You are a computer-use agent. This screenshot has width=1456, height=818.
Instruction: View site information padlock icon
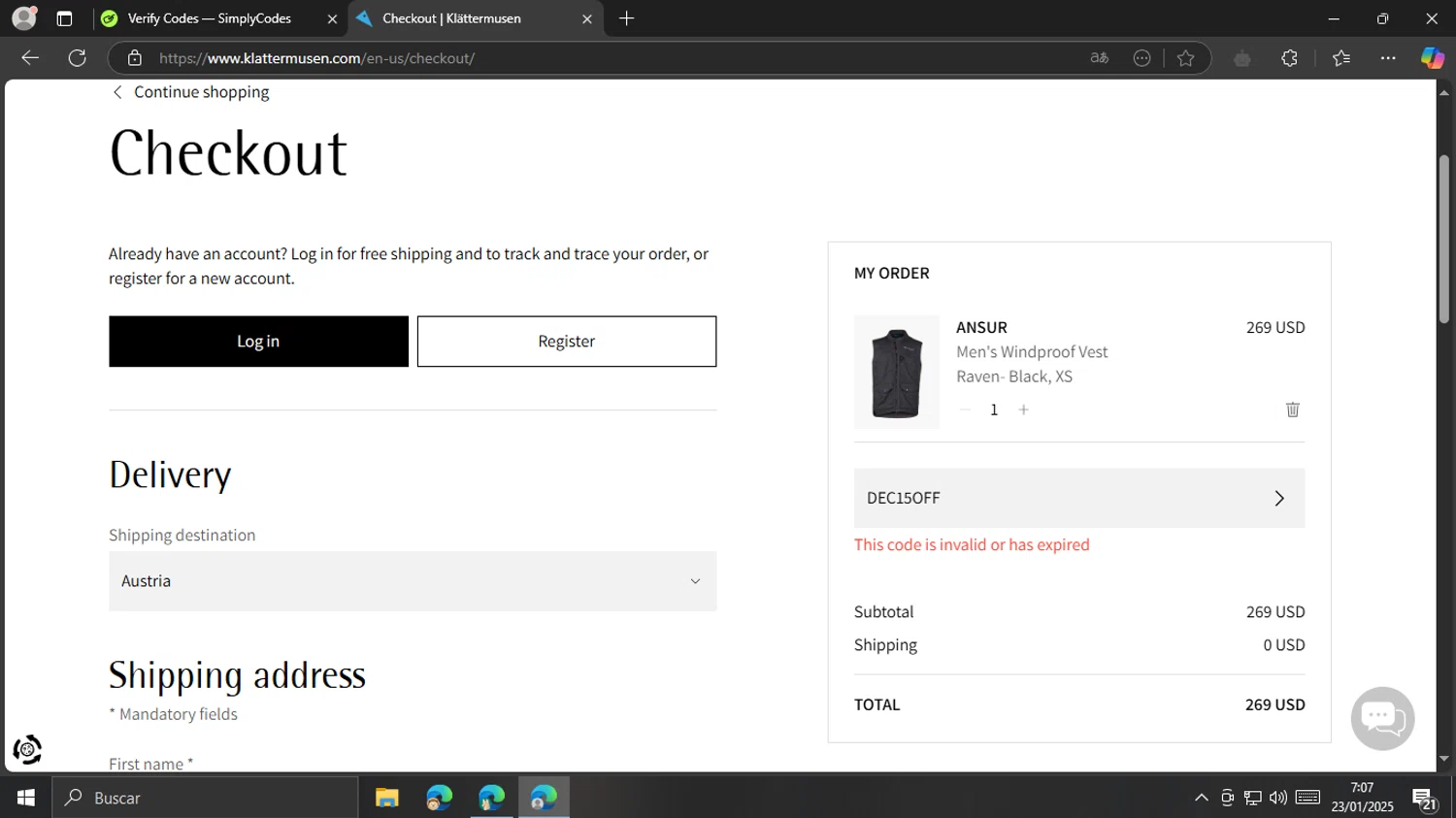point(135,58)
